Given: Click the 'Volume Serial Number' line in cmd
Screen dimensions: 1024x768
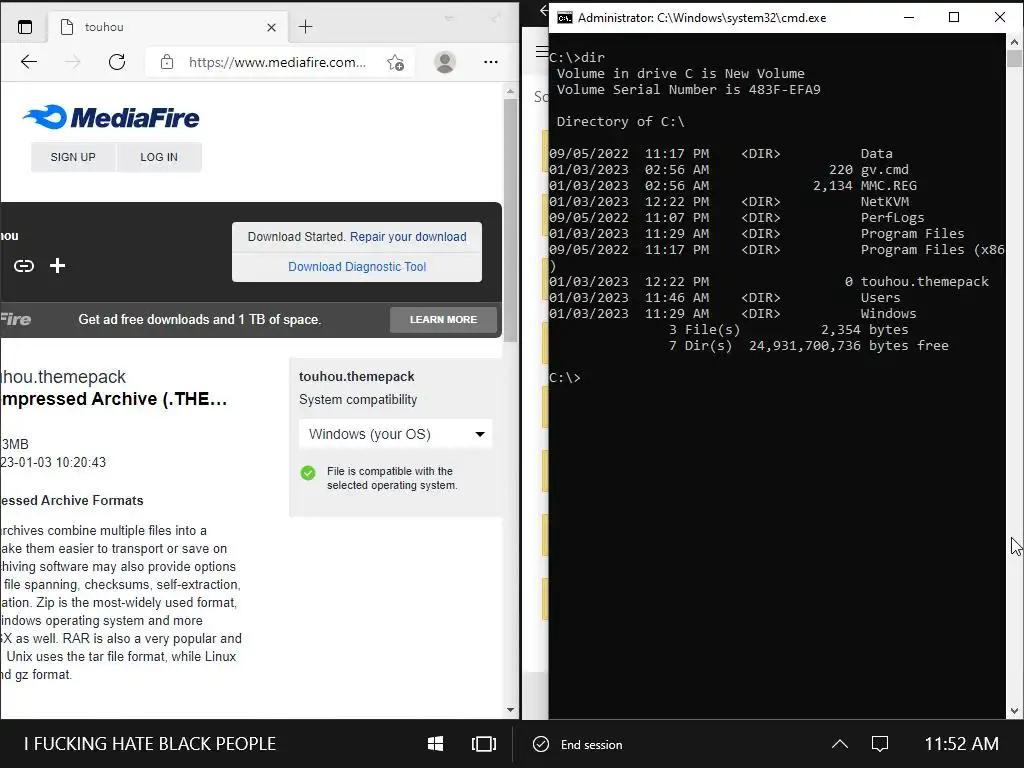Looking at the screenshot, I should click(x=688, y=89).
